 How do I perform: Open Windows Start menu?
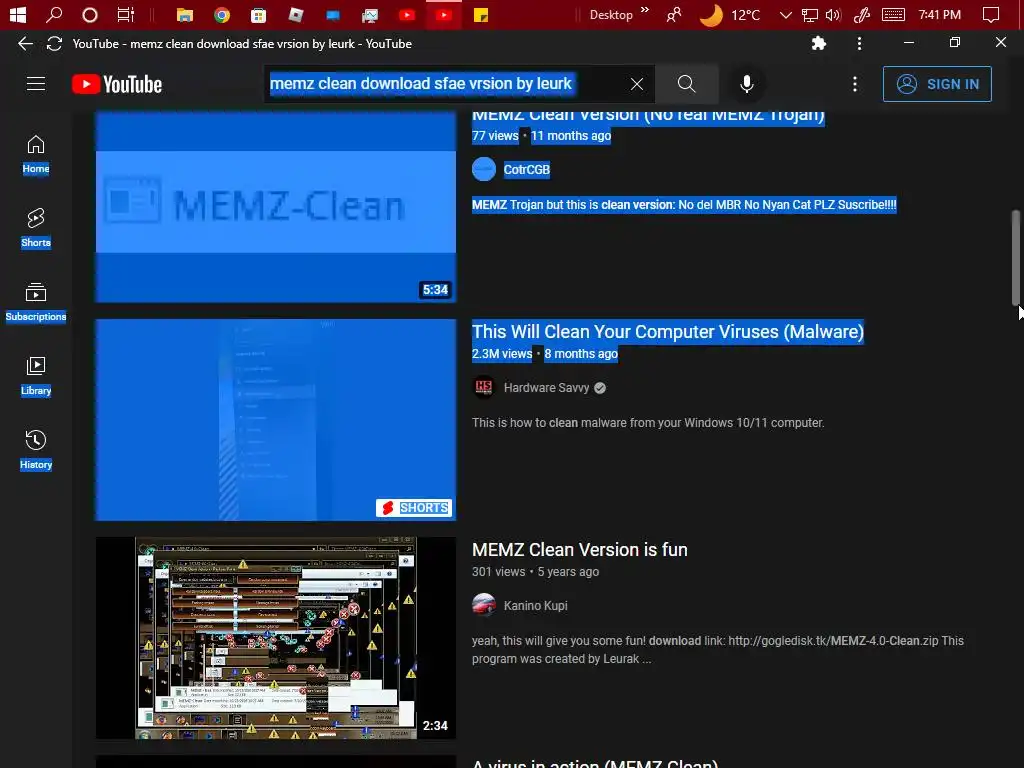coord(18,14)
